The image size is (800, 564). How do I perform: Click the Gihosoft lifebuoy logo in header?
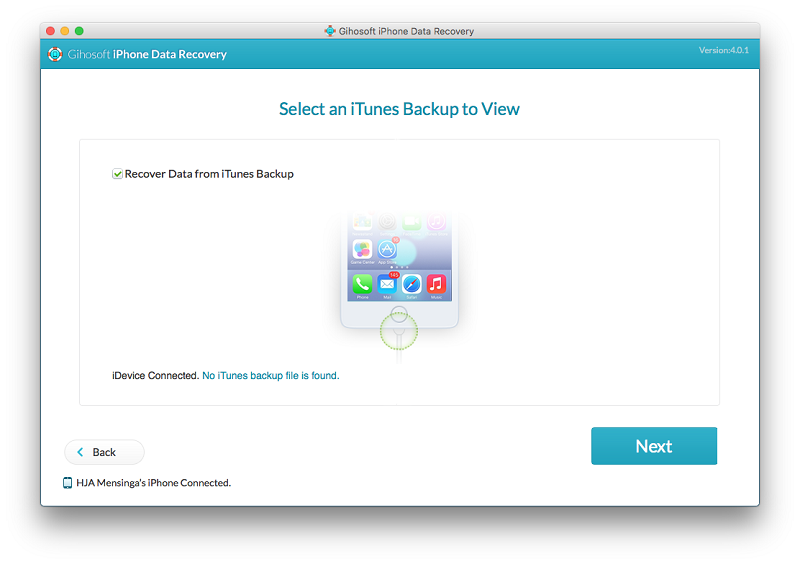click(55, 54)
